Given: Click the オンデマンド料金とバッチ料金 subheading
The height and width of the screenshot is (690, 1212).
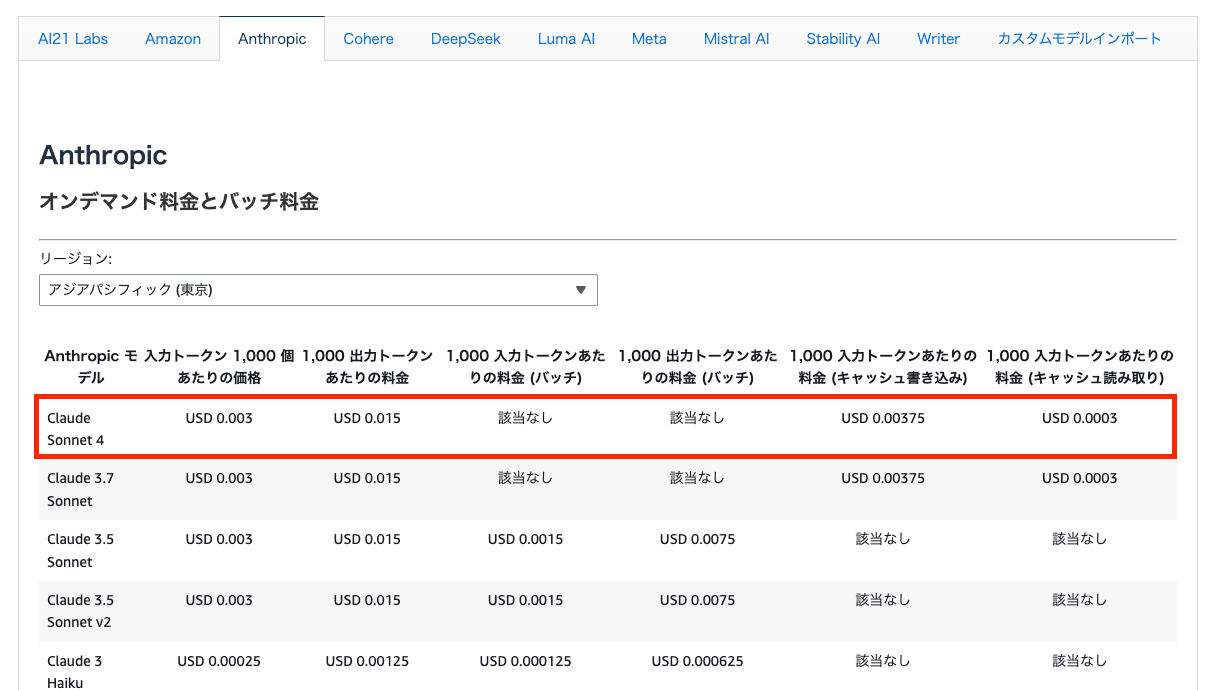Looking at the screenshot, I should pyautogui.click(x=179, y=201).
